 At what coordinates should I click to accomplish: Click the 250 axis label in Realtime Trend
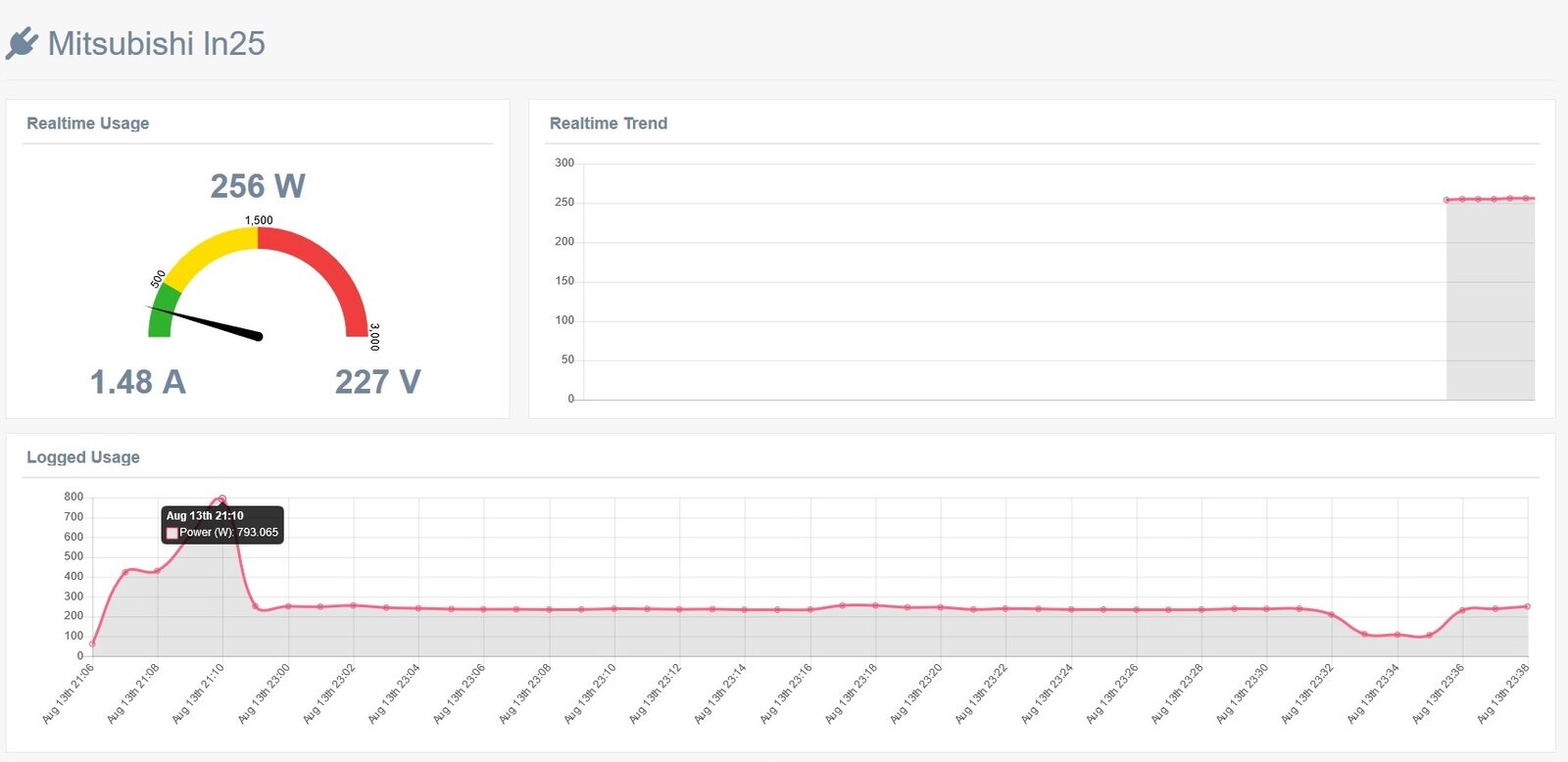pyautogui.click(x=564, y=203)
